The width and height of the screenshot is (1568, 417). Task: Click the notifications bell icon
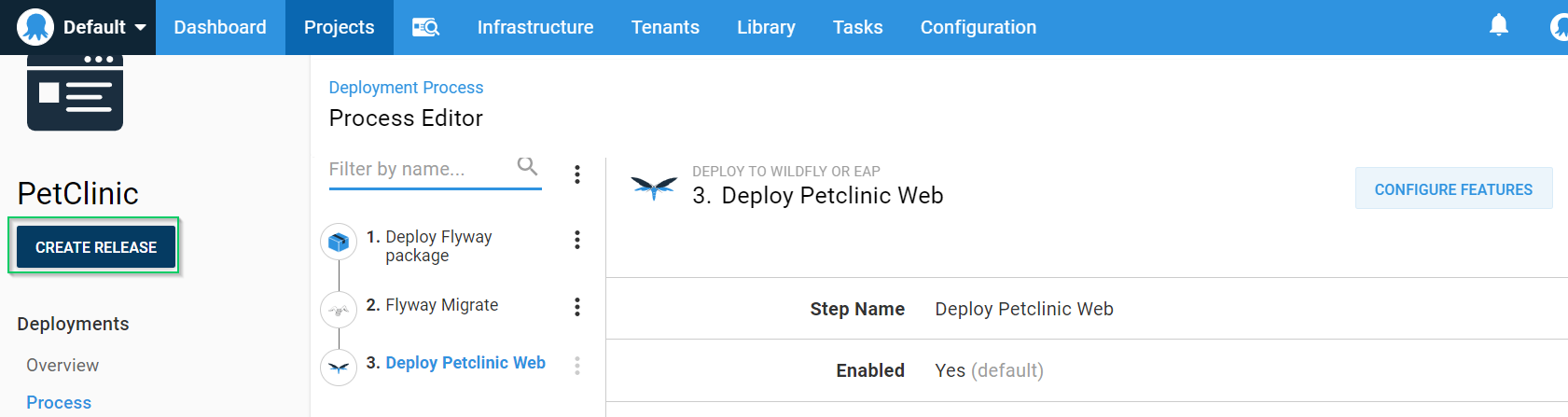coord(1498,25)
